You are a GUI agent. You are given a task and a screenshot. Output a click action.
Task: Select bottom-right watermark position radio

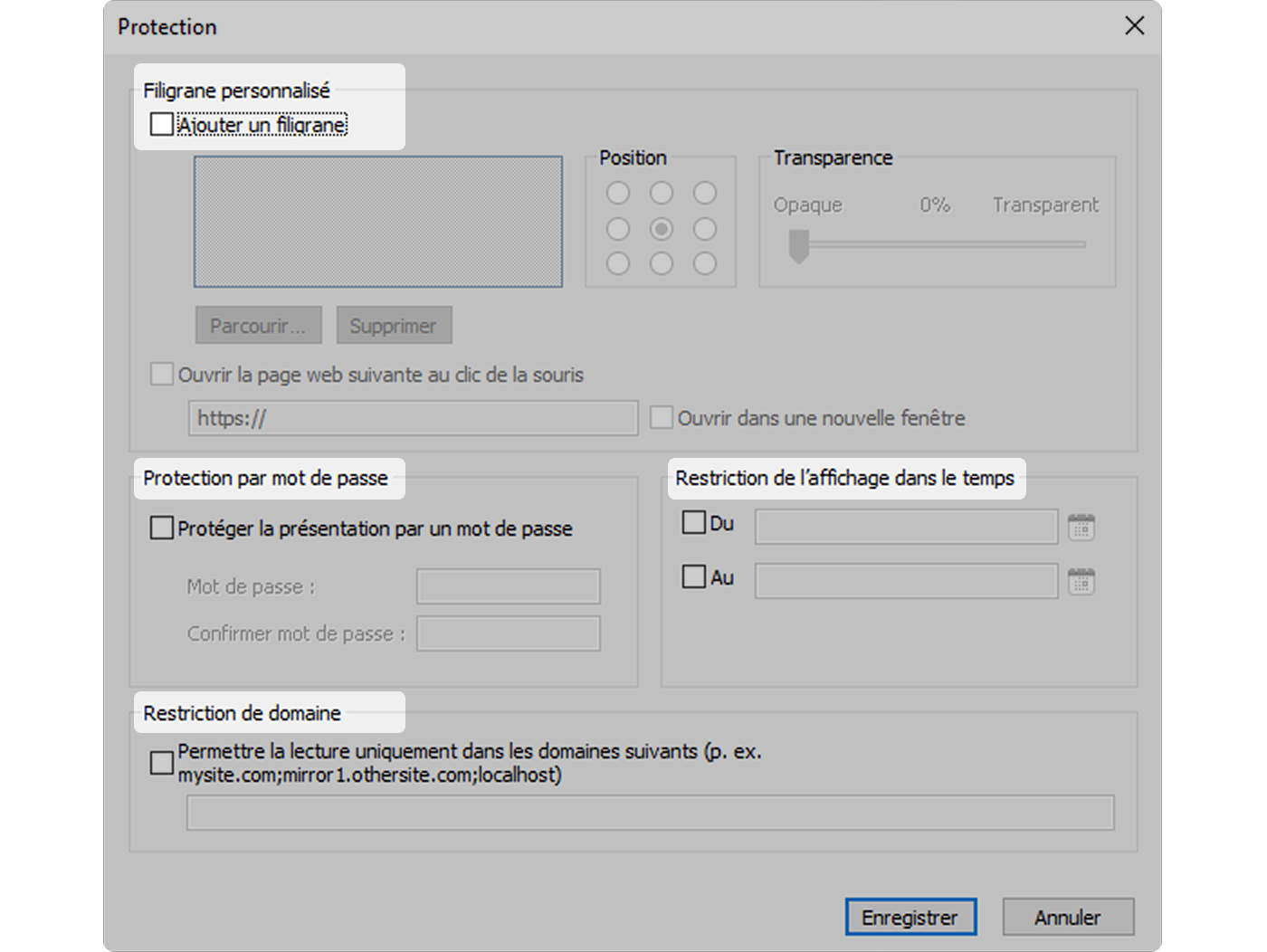705,263
